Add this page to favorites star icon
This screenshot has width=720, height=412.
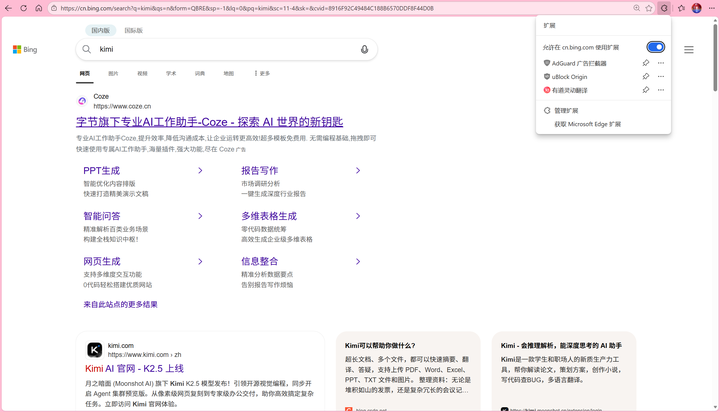[649, 8]
